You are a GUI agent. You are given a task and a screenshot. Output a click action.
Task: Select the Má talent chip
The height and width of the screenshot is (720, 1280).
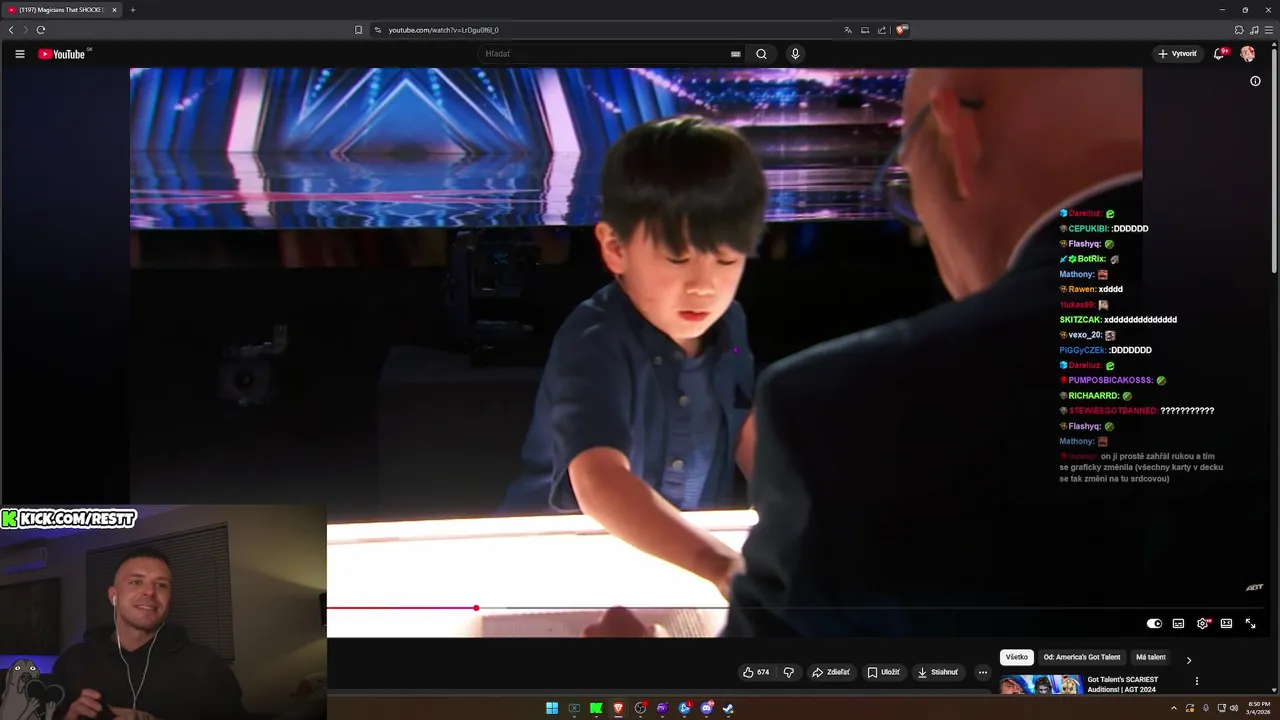(x=1151, y=657)
